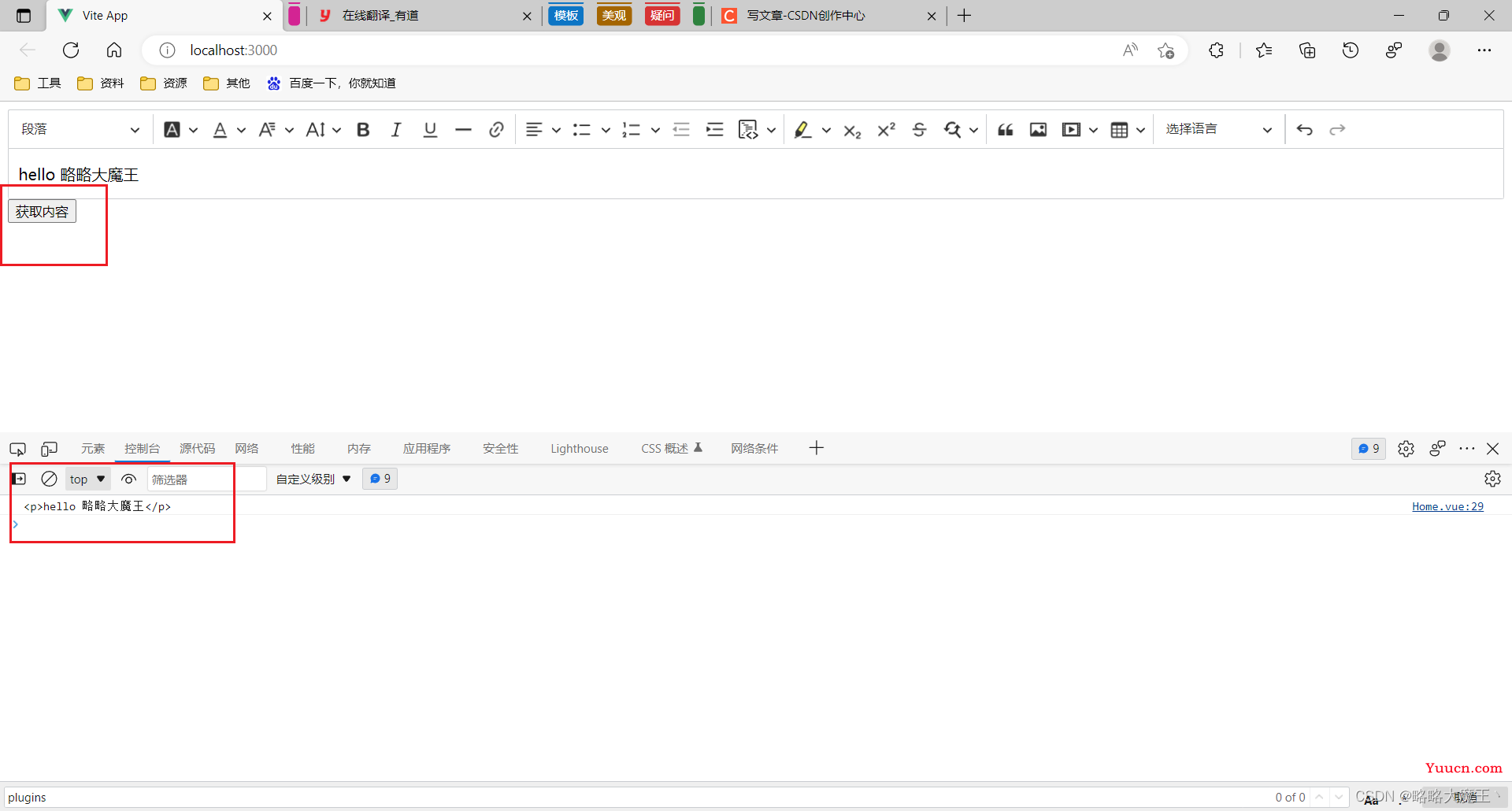Click the highlight marker icon

pos(802,130)
